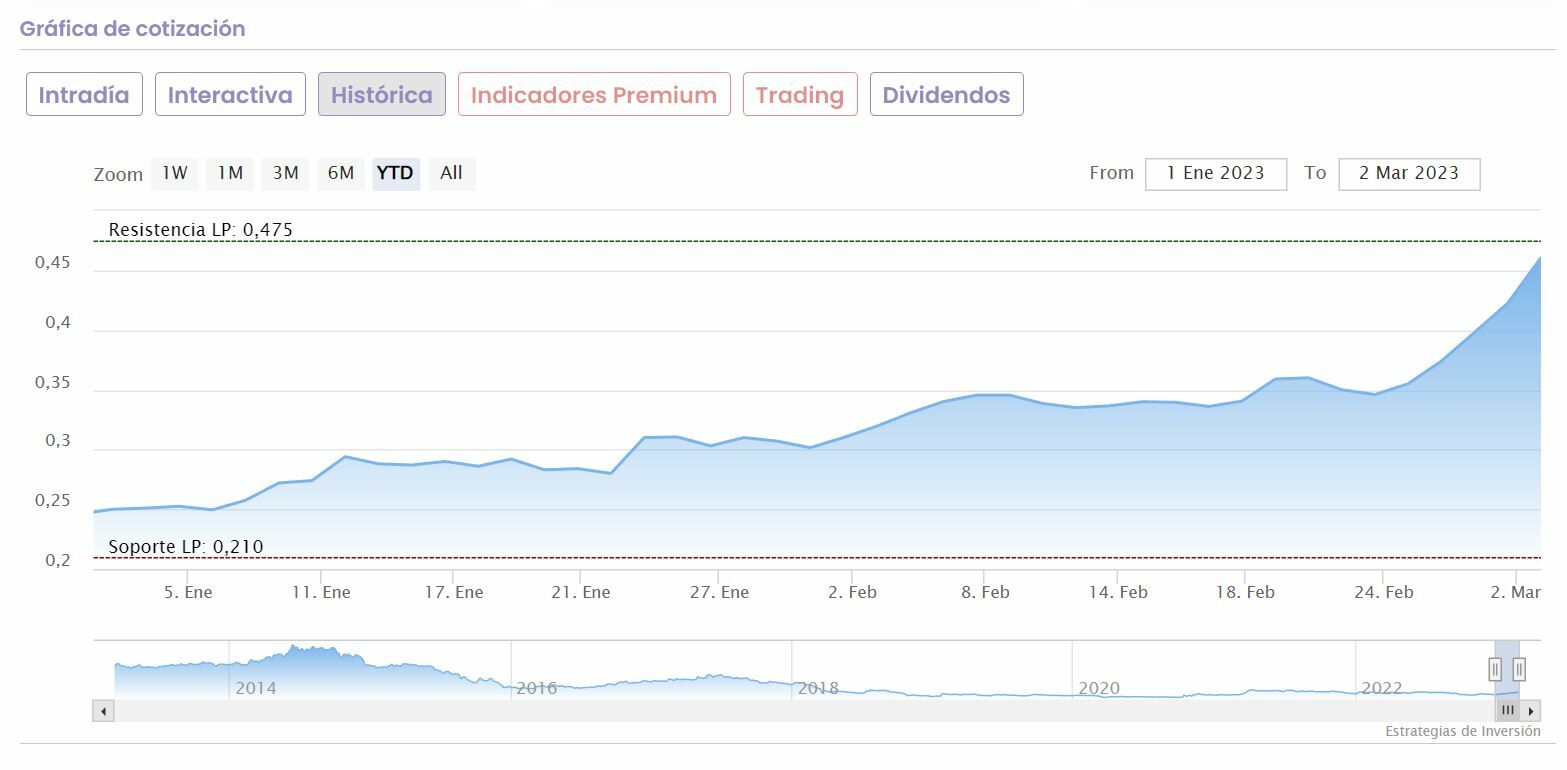The image size is (1567, 770).
Task: Set zoom range to 1M
Action: tap(230, 173)
